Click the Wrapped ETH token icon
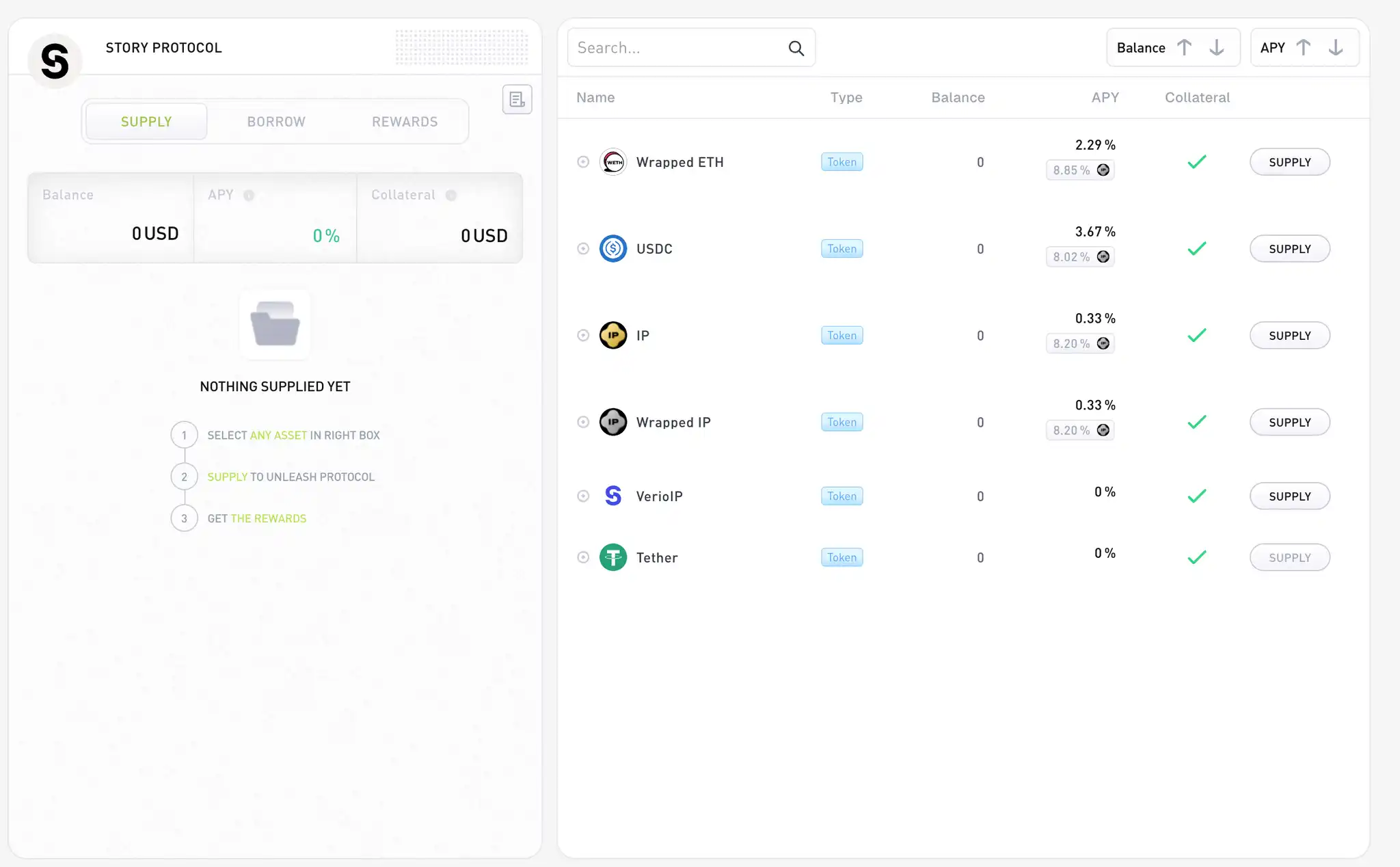Screen dimensions: 1400x867 (613, 162)
